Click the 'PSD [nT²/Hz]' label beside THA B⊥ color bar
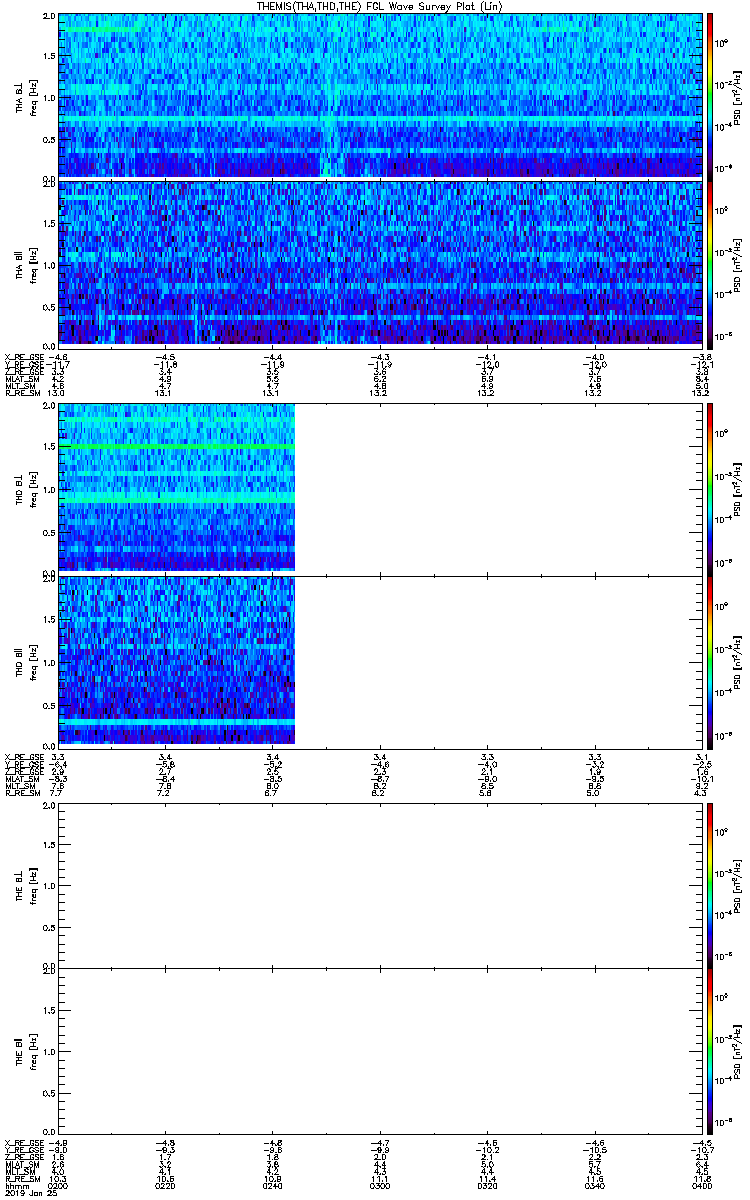 tap(737, 97)
